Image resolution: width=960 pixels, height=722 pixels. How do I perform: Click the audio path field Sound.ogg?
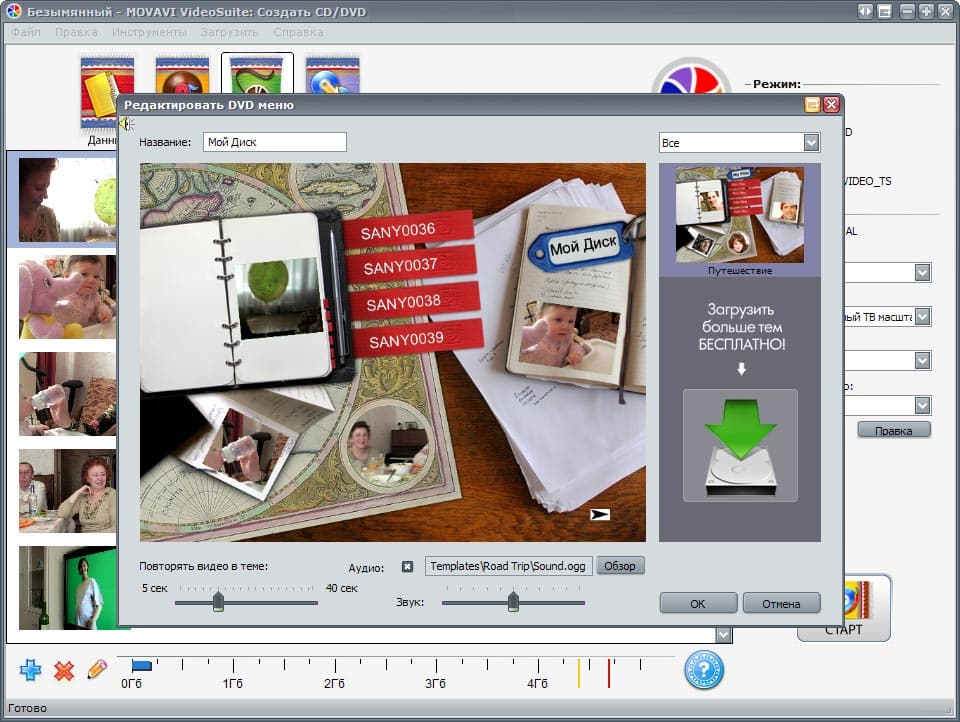(508, 566)
